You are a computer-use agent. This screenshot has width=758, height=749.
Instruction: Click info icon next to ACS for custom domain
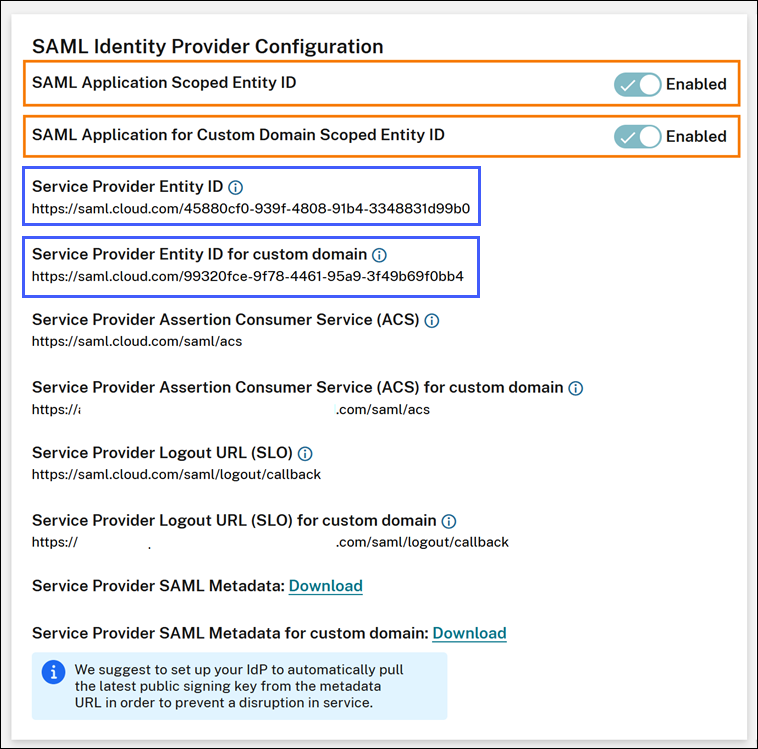point(576,388)
